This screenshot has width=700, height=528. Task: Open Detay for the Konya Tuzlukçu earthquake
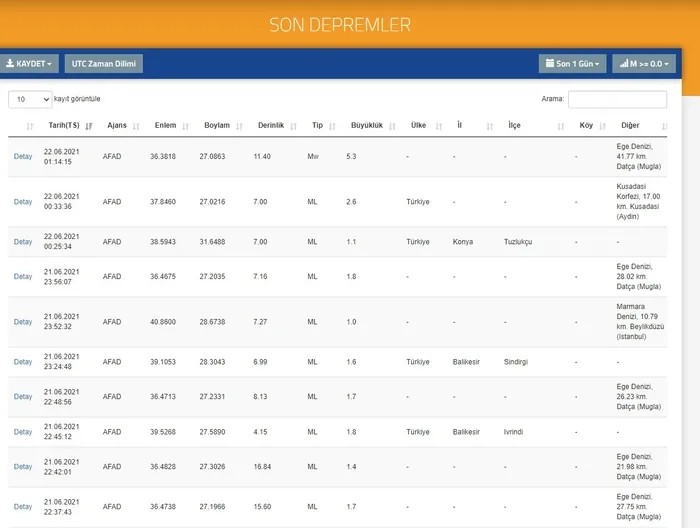tap(23, 242)
